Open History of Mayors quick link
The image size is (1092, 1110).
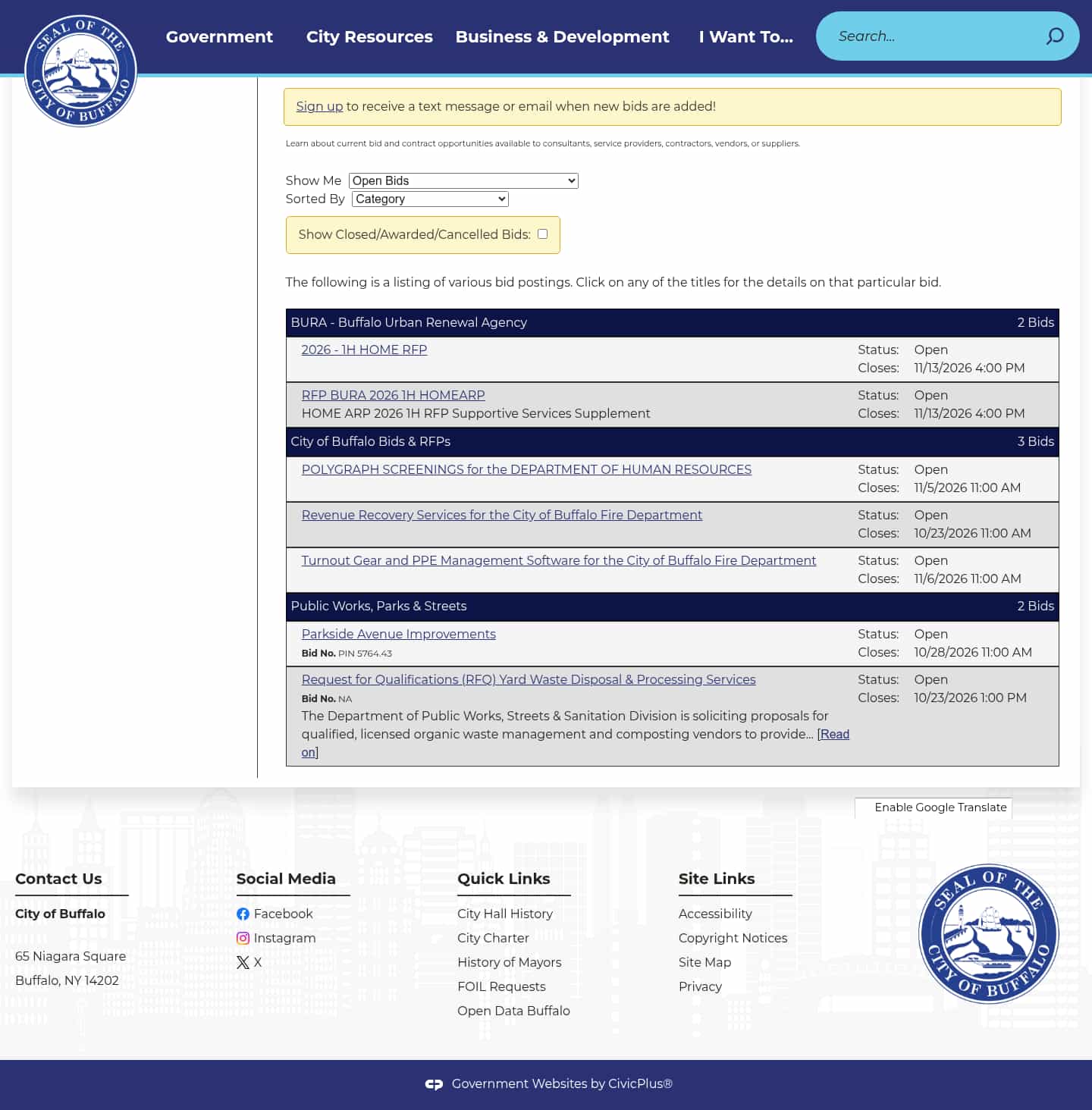point(509,963)
